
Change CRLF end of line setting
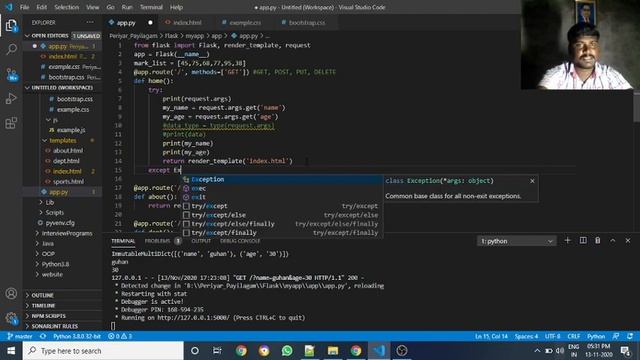tap(573, 336)
